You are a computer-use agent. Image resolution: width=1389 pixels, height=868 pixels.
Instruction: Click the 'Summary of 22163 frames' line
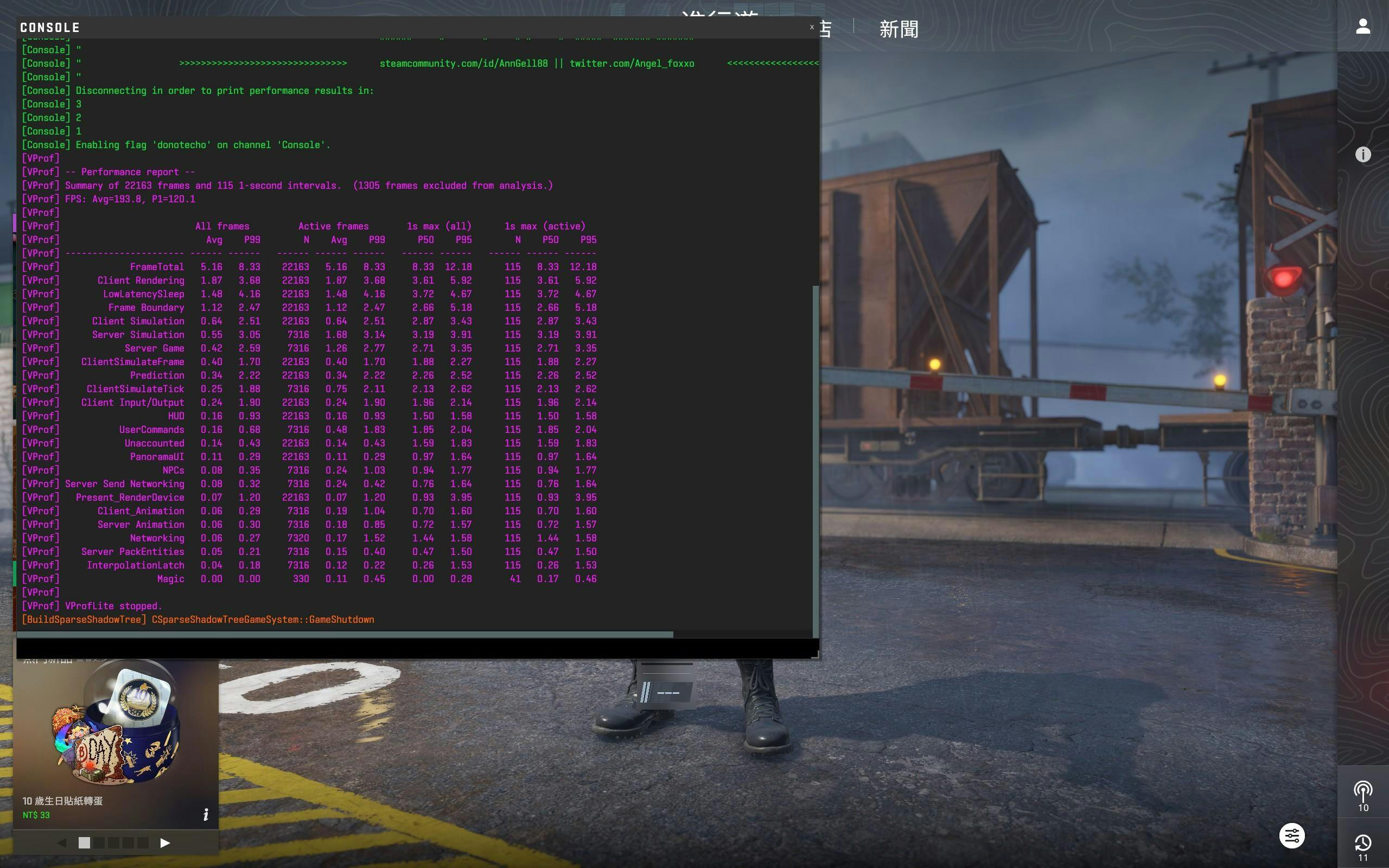tap(309, 186)
